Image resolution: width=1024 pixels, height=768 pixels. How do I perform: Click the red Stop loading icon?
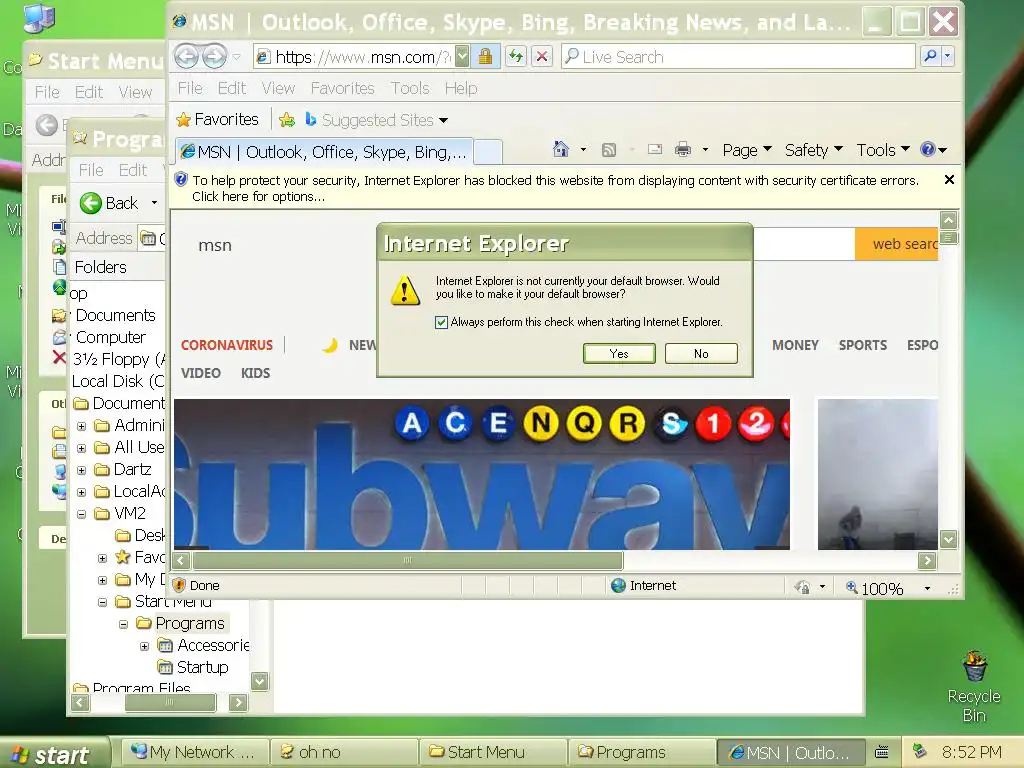[x=542, y=57]
